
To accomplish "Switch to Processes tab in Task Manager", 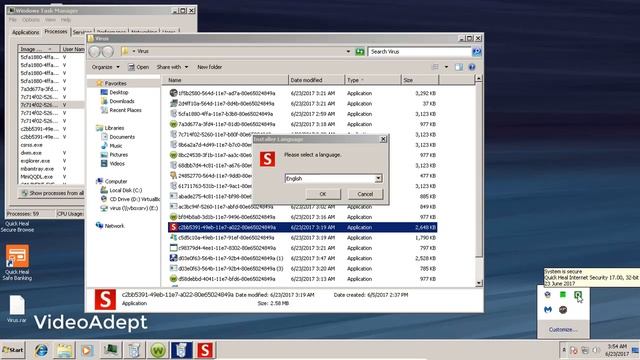I will 56,31.
